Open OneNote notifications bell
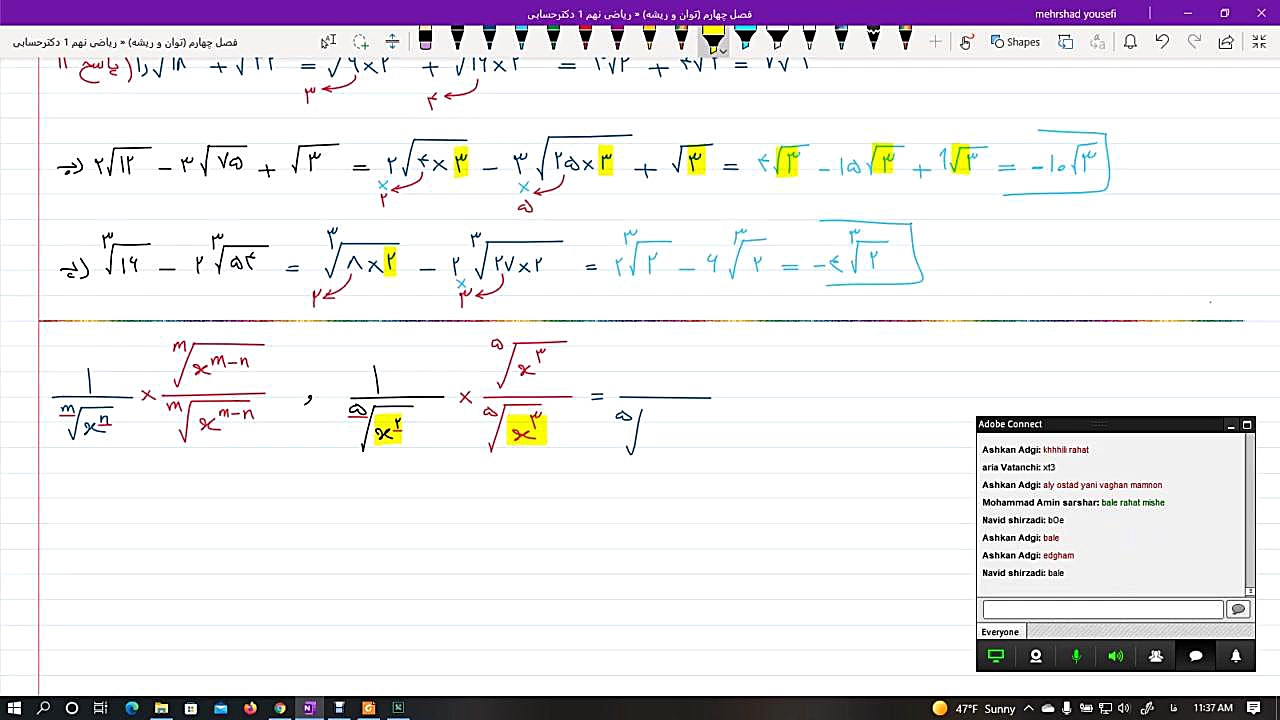Screen dimensions: 1280x720 coord(1130,42)
